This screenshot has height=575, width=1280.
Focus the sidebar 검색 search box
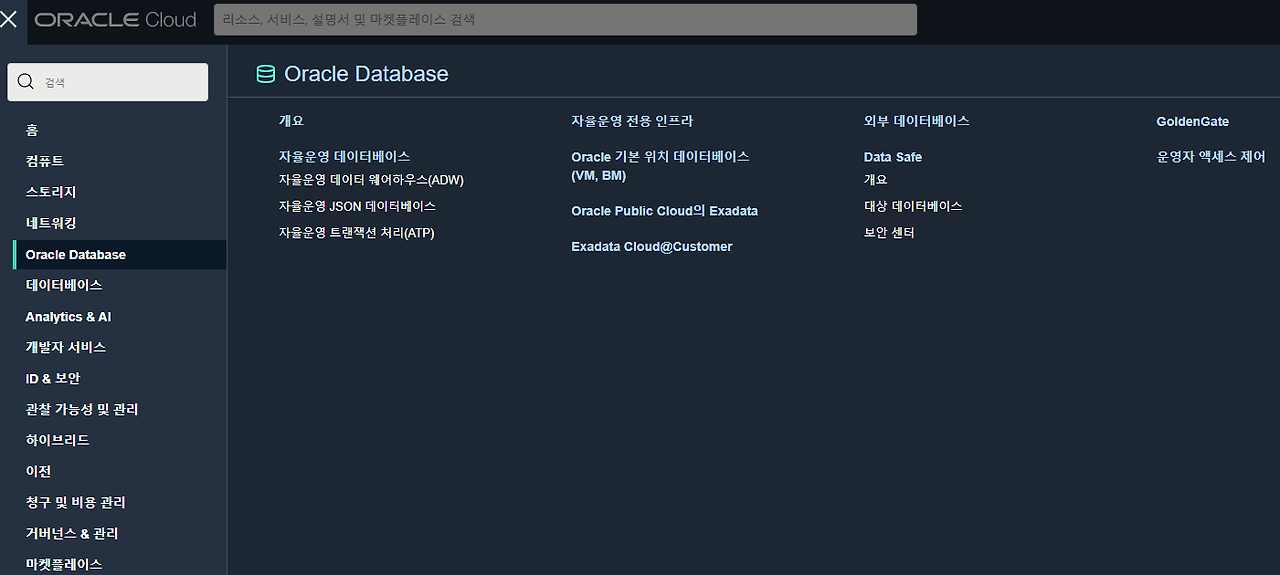tap(108, 82)
